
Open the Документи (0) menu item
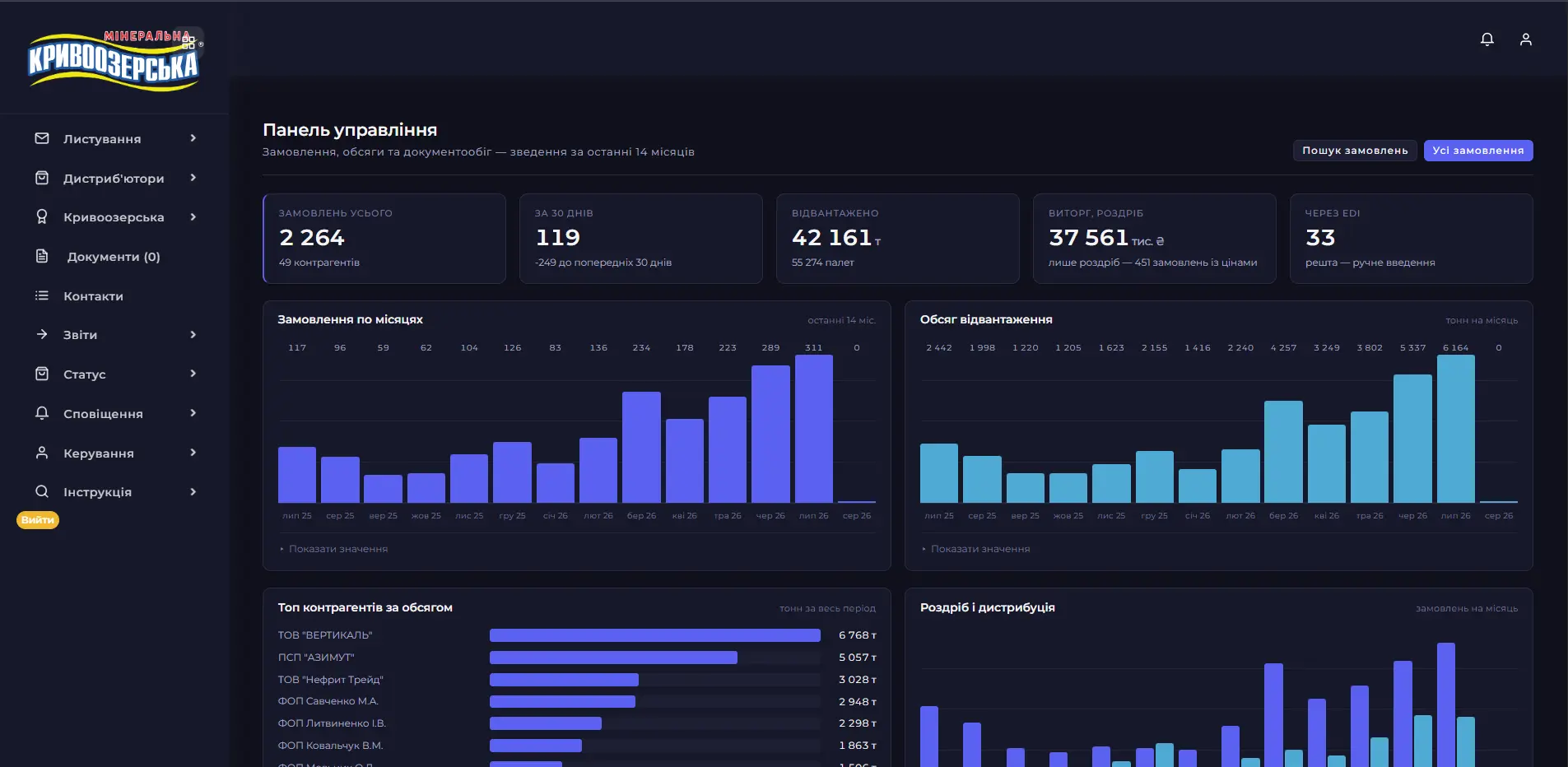tap(114, 257)
